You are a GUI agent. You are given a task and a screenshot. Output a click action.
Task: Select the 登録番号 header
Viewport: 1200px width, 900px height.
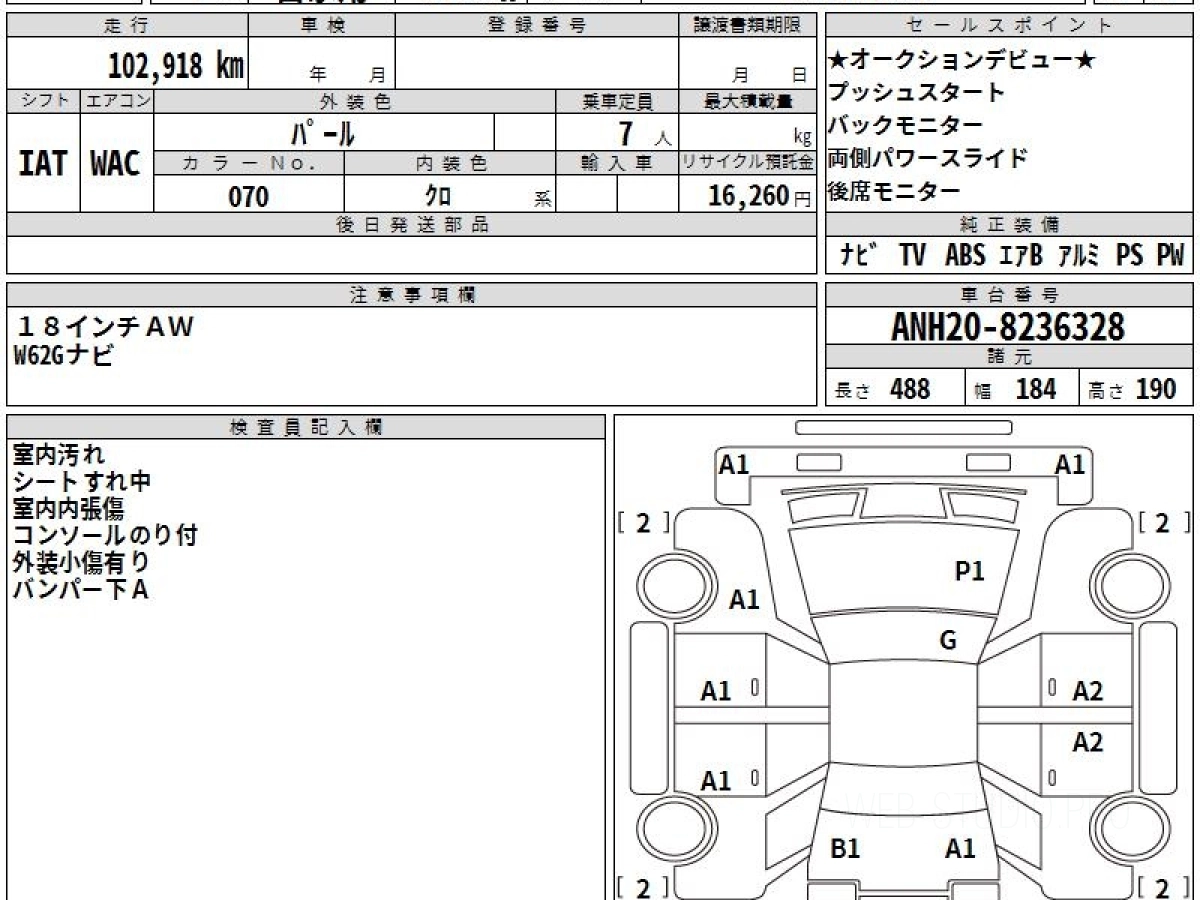tap(536, 26)
